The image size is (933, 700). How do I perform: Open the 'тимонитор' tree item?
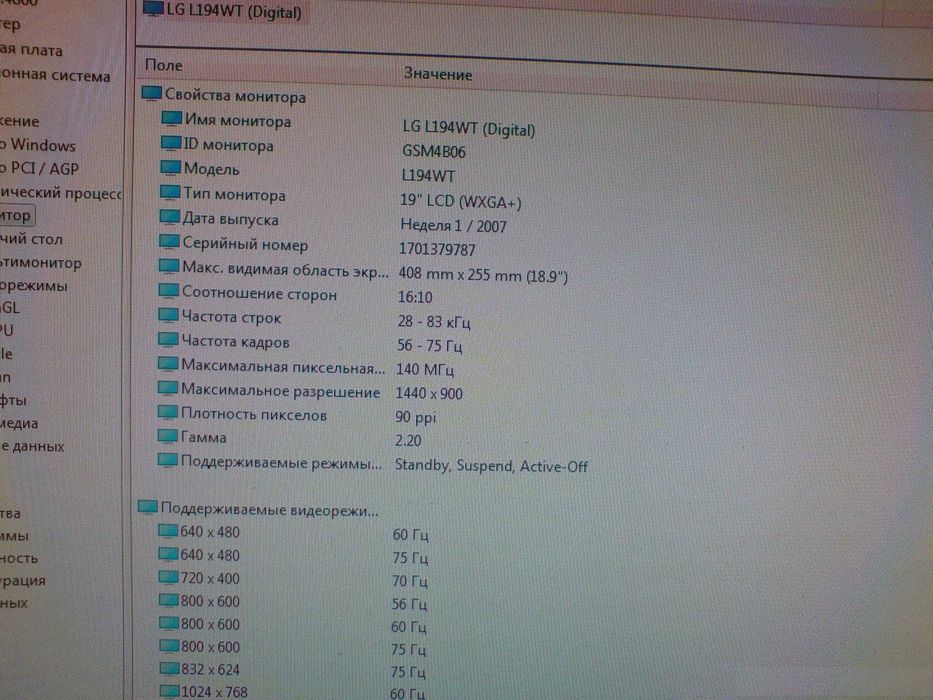coord(40,262)
